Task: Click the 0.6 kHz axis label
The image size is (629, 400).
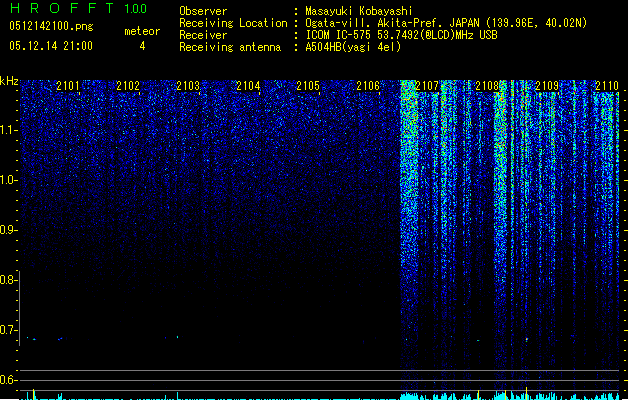Action: (8, 380)
